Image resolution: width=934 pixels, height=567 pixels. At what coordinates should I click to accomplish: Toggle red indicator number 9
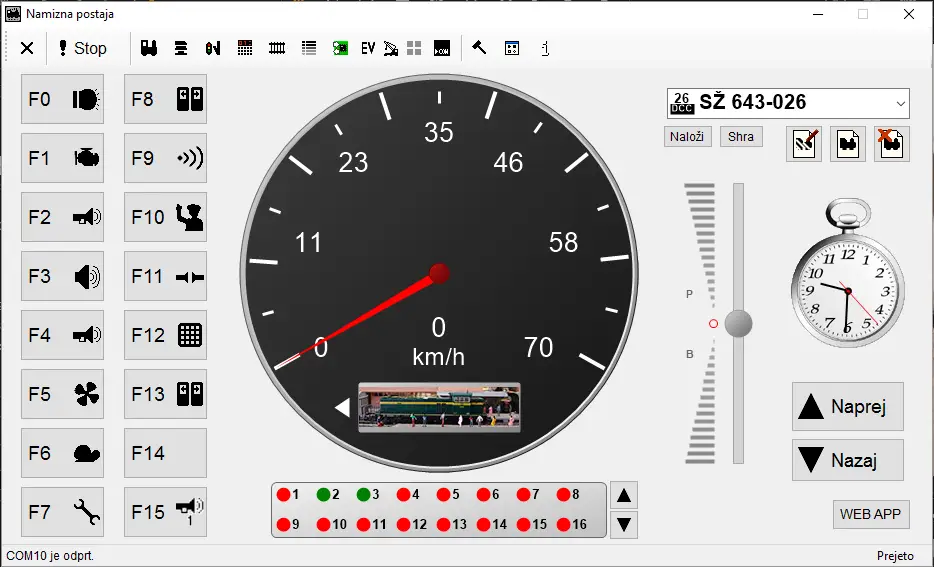284,524
